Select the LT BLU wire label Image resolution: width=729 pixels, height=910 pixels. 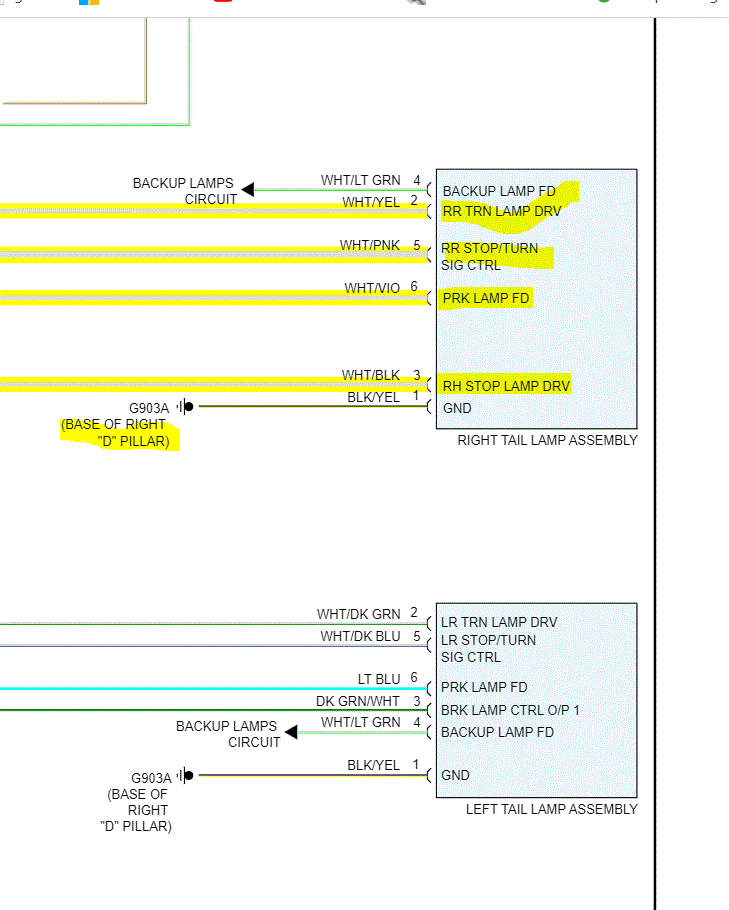[379, 679]
